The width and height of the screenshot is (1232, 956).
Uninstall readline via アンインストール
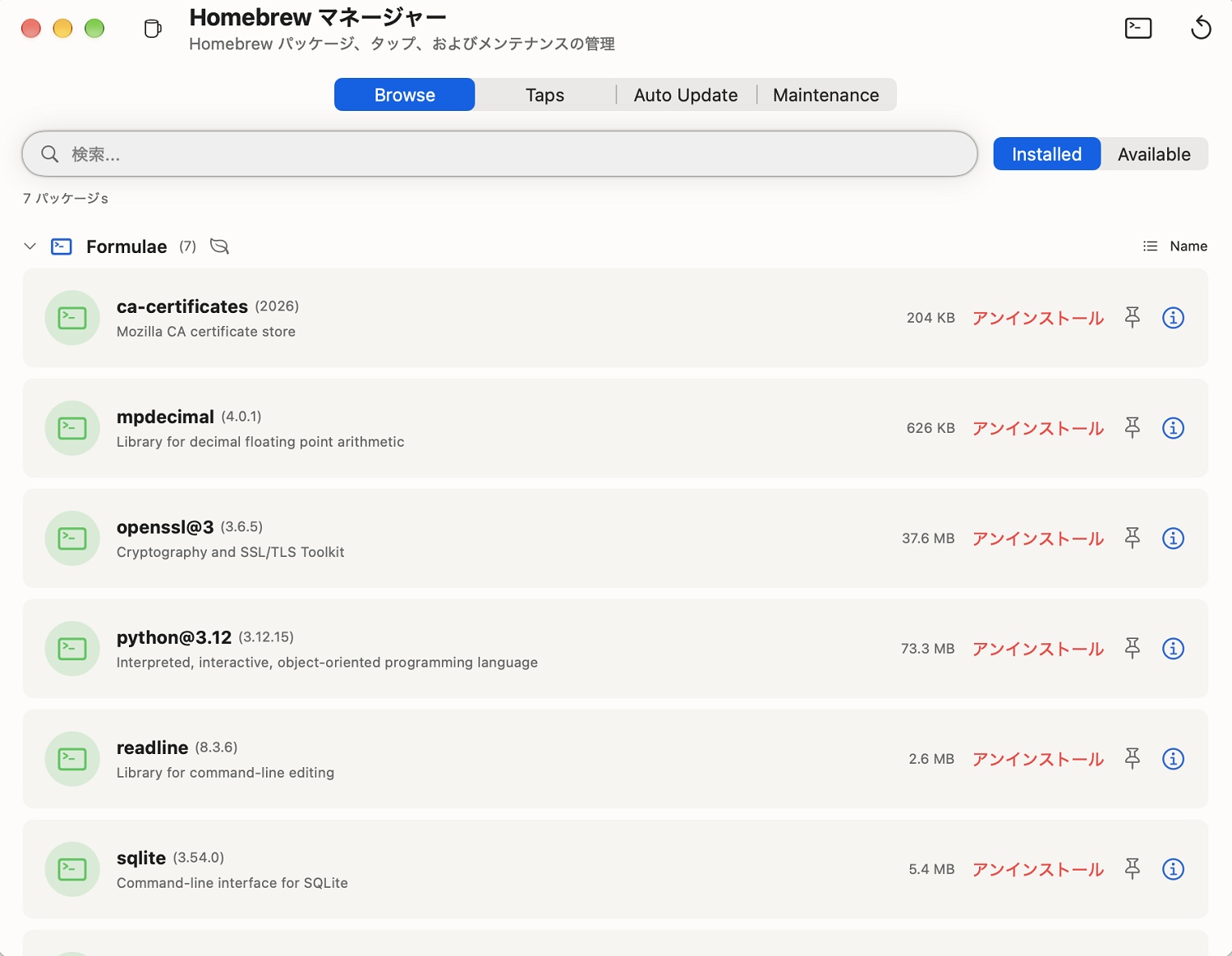[x=1038, y=759]
